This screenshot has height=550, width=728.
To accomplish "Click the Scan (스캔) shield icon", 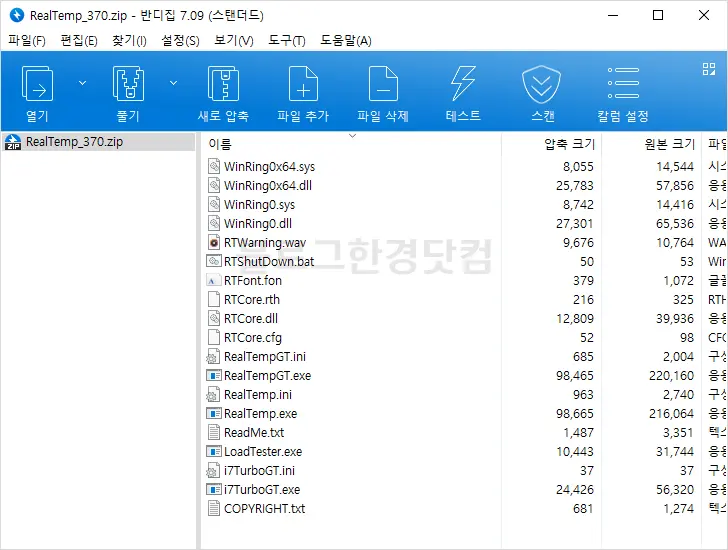I will (x=541, y=84).
